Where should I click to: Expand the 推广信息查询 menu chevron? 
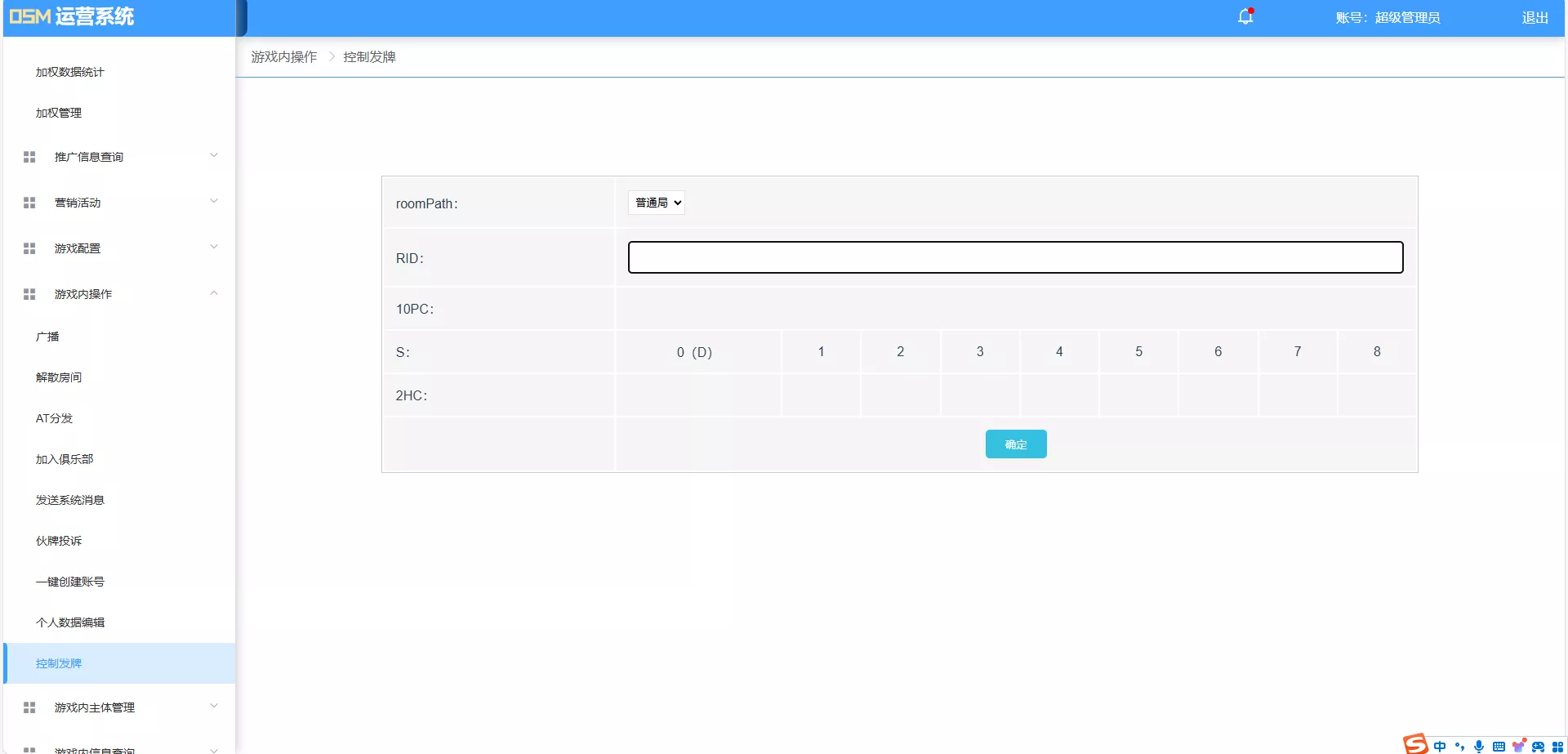tap(214, 155)
